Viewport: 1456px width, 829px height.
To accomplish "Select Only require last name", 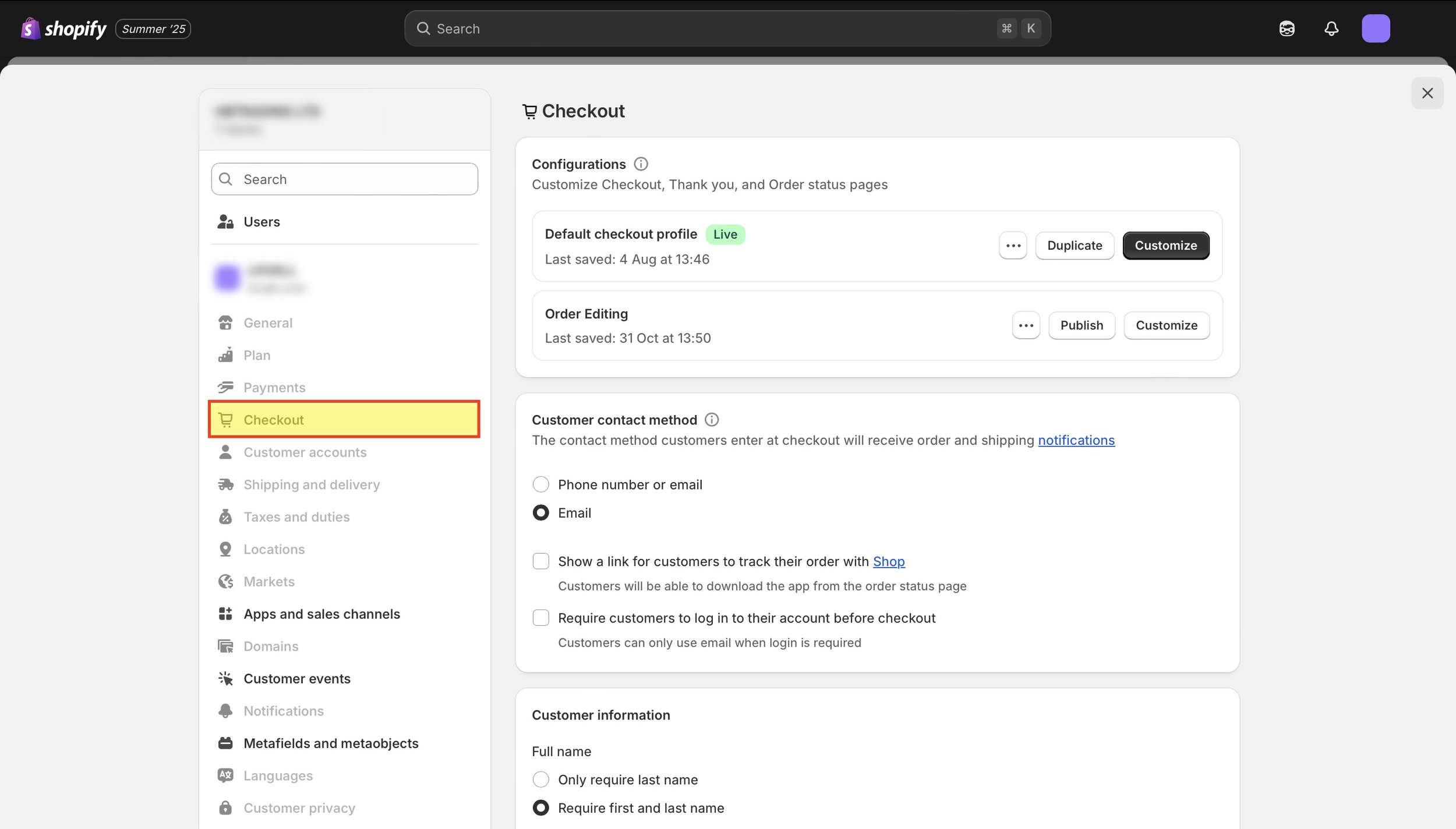I will [541, 780].
